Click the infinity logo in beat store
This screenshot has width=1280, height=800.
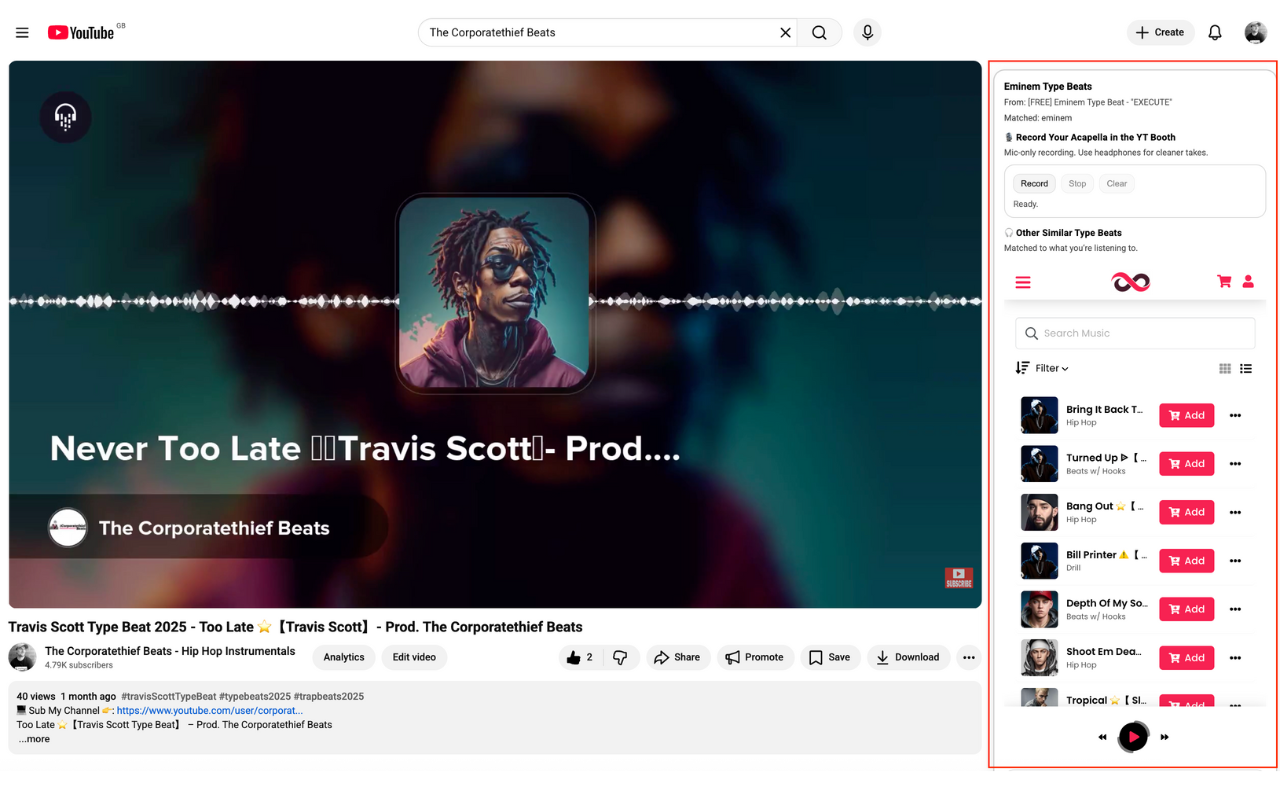click(1131, 283)
